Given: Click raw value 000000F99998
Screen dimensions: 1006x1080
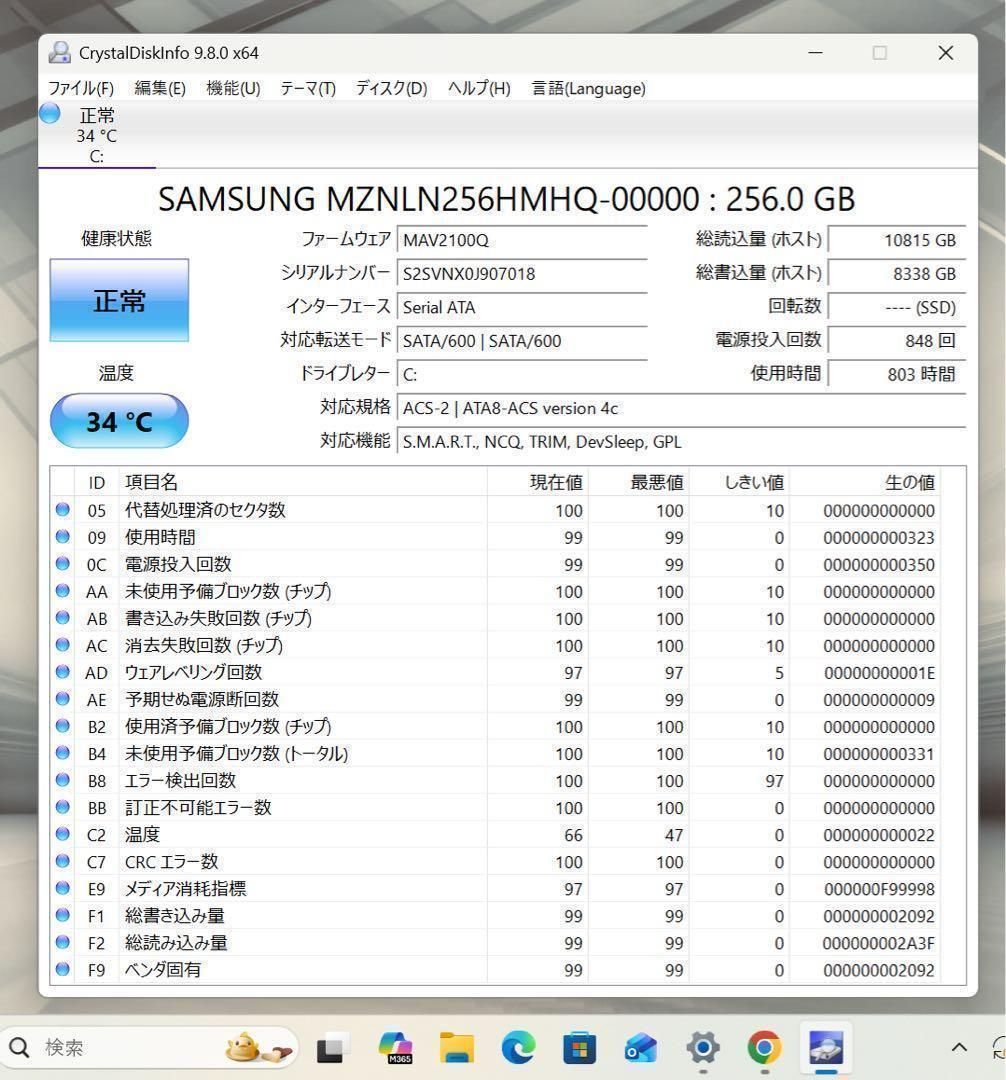Looking at the screenshot, I should click(x=879, y=889).
